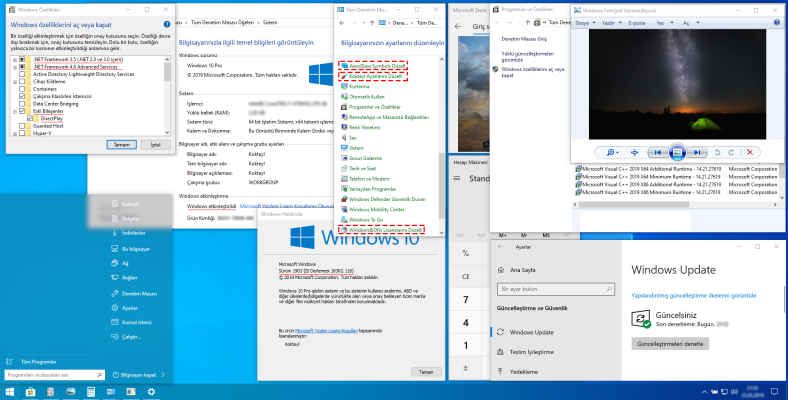The width and height of the screenshot is (788, 400).
Task: Rotate photo clockwise in Photo Viewer
Action: [x=732, y=152]
